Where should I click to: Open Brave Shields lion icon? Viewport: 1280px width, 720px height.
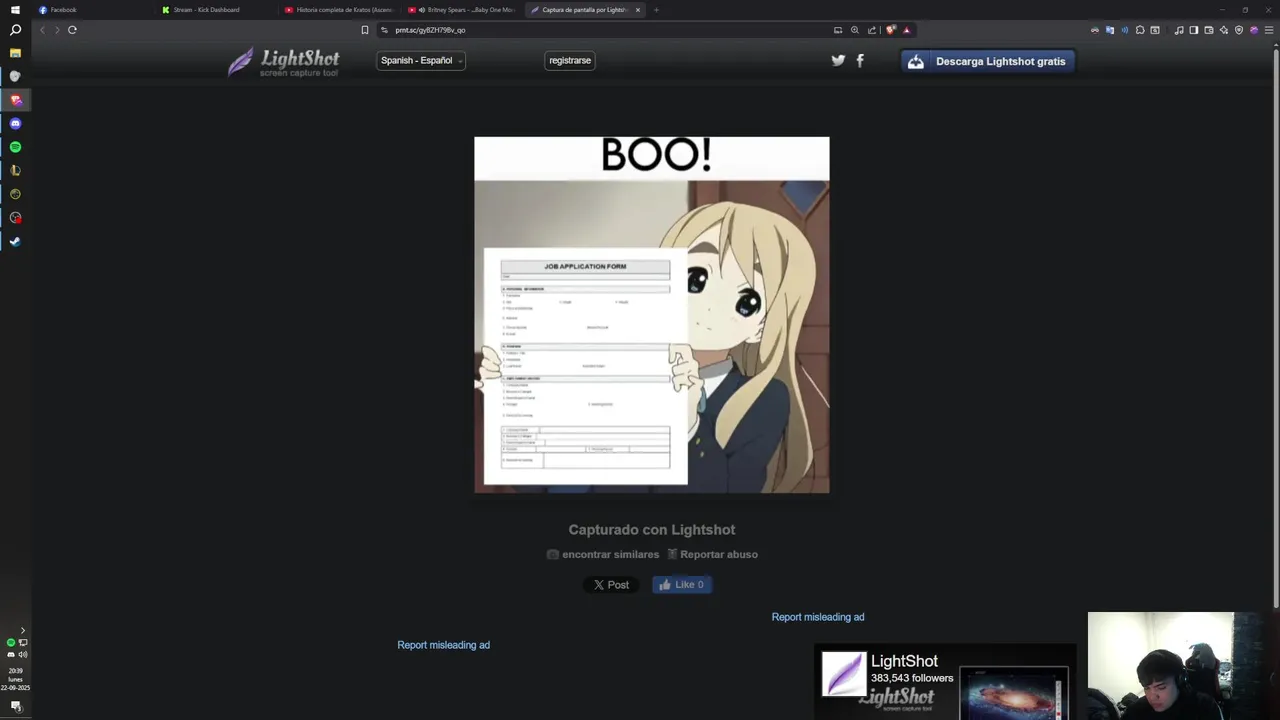[891, 30]
